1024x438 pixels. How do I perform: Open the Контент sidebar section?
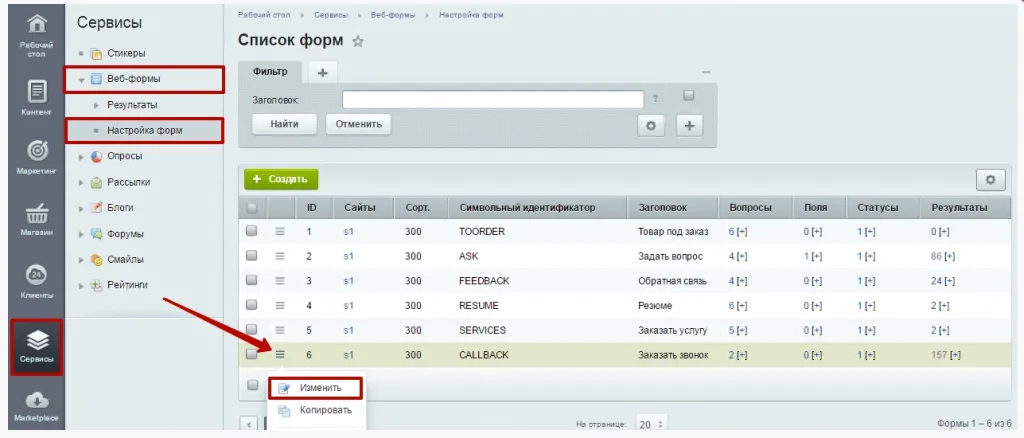[x=36, y=98]
